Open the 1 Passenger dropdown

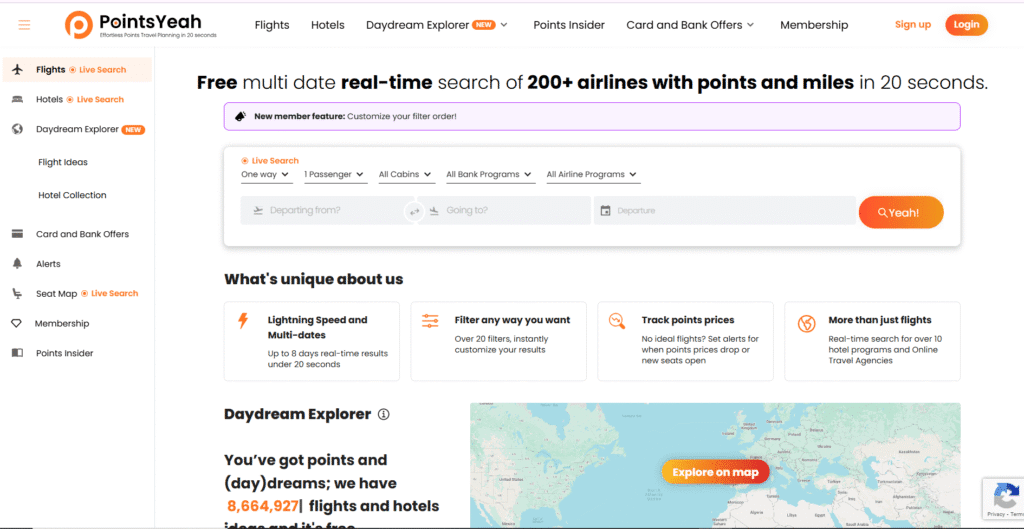[x=334, y=175]
